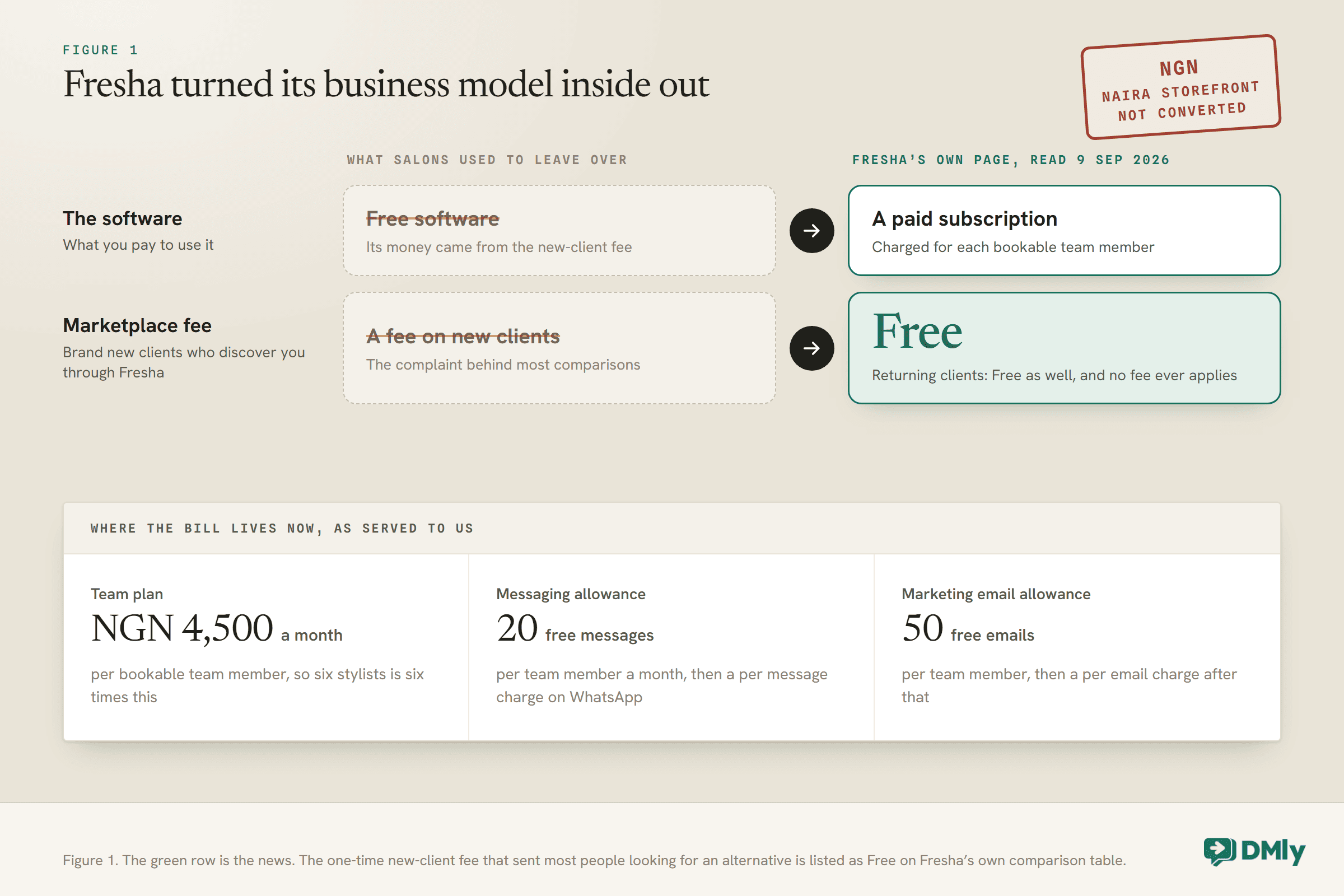The width and height of the screenshot is (1344, 896).
Task: Click the 'FIGURE 1' label
Action: tap(101, 50)
